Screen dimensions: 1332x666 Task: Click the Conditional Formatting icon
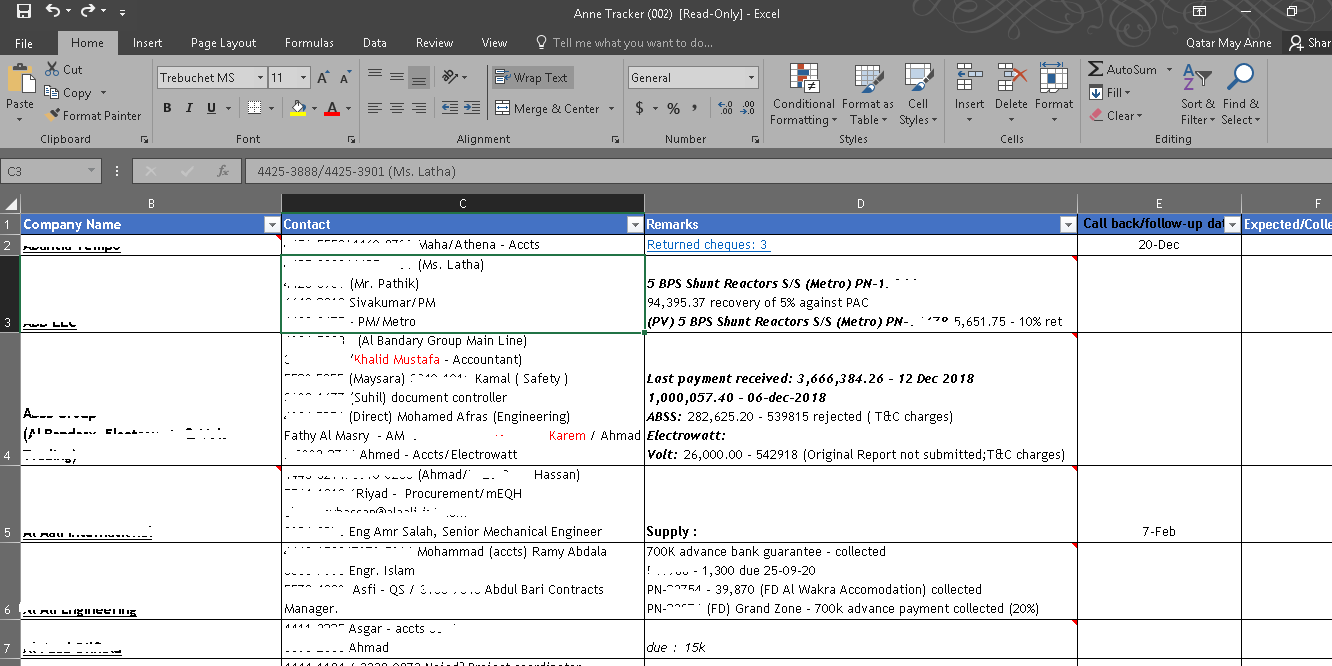[x=803, y=79]
